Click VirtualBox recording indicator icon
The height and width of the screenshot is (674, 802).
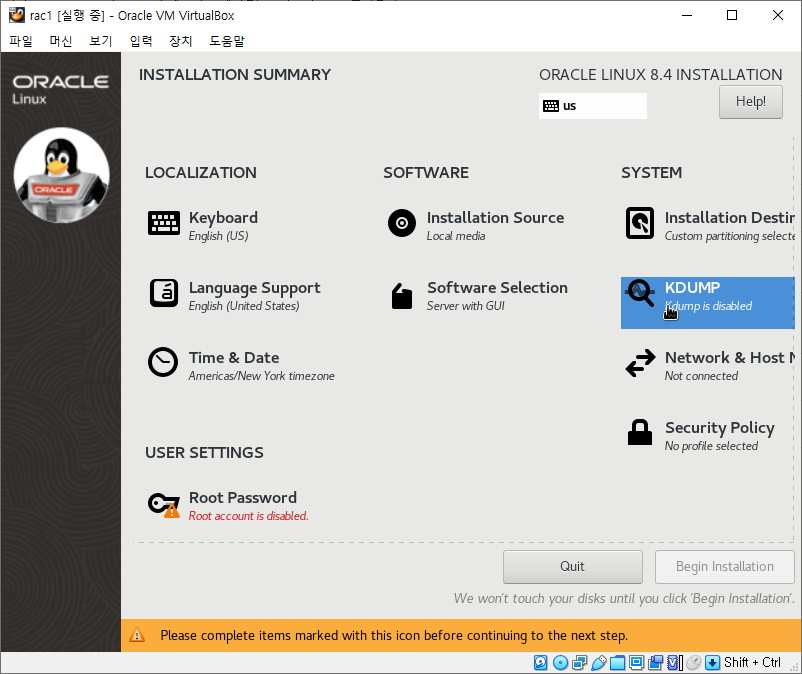655,663
